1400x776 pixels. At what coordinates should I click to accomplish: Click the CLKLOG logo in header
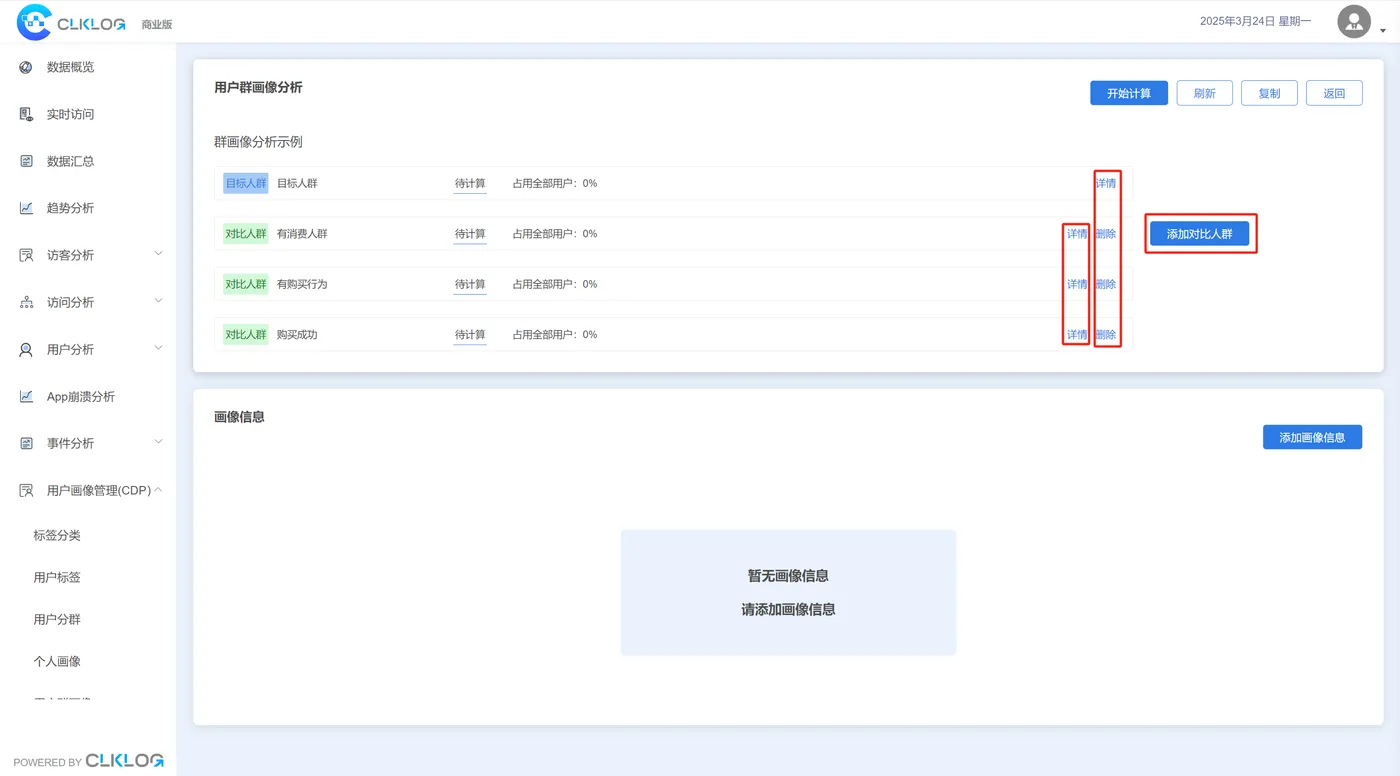pyautogui.click(x=71, y=22)
